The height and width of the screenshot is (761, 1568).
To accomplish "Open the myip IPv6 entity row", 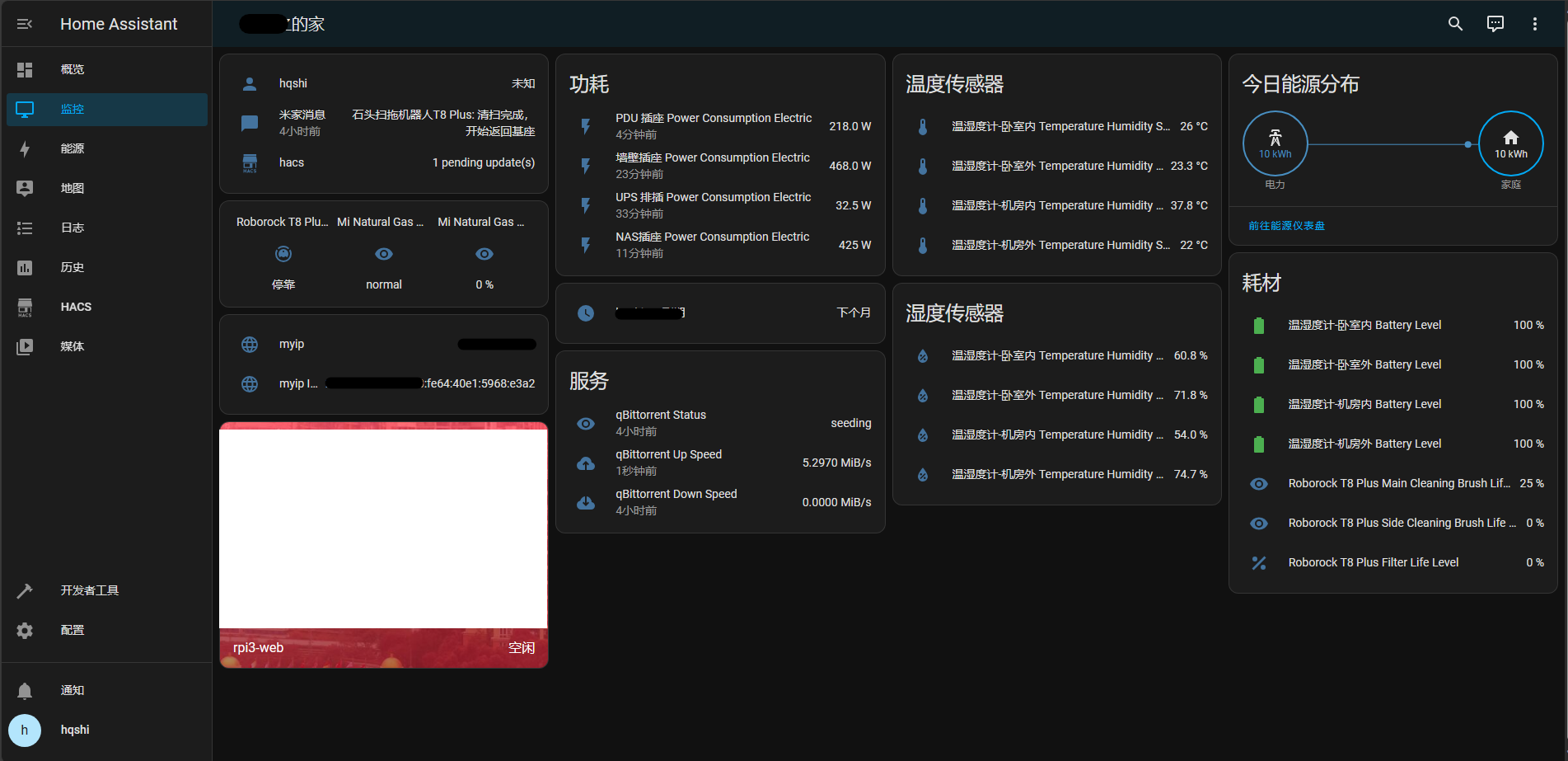I will pyautogui.click(x=384, y=383).
